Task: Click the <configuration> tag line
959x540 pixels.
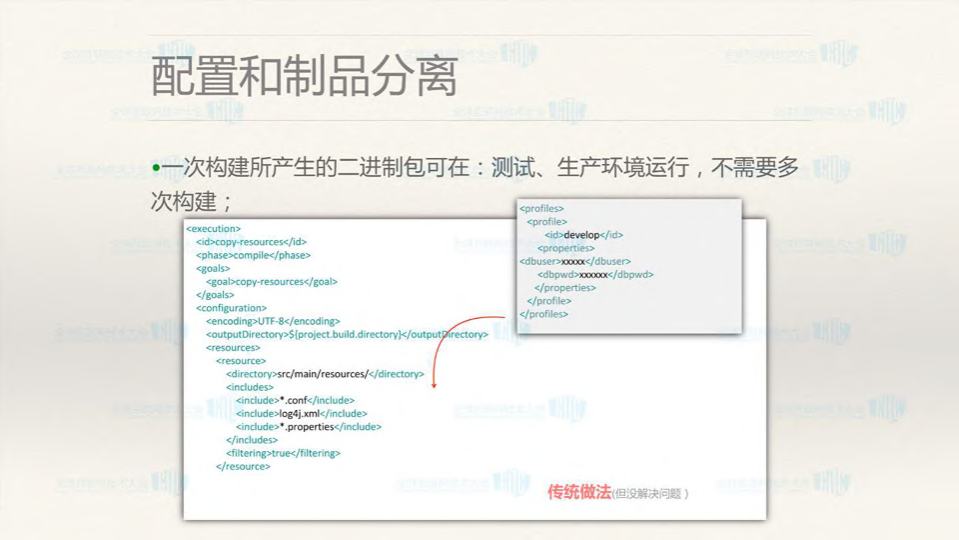Action: pos(231,308)
